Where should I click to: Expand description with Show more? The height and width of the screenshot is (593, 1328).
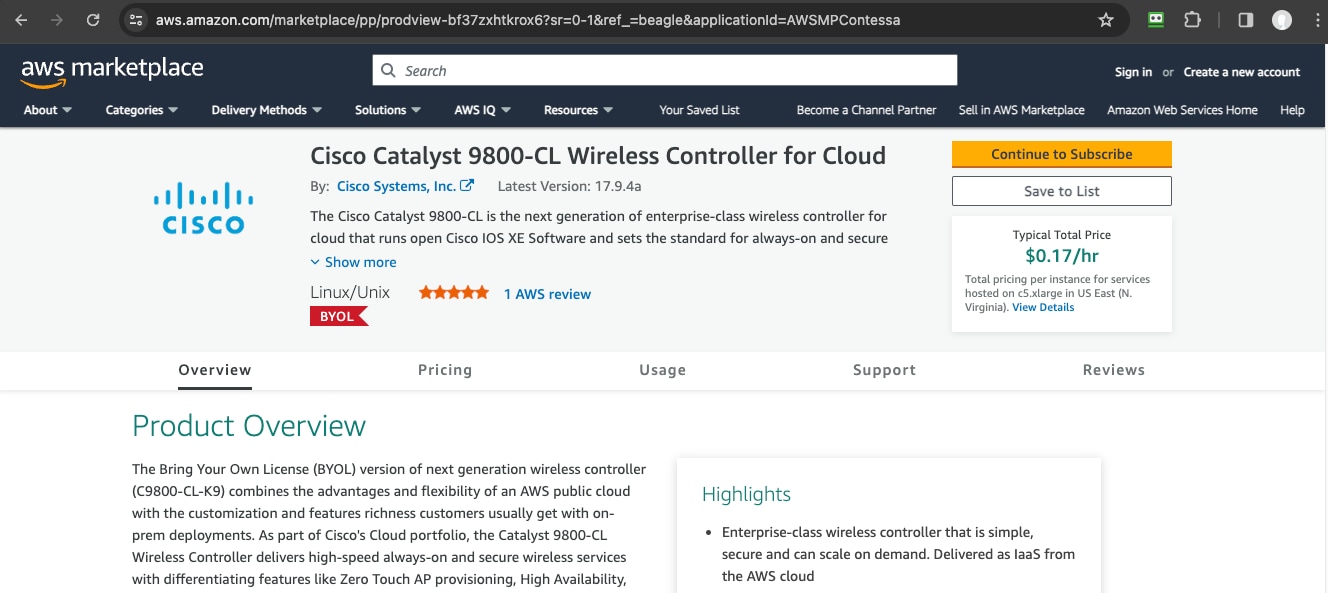[x=354, y=262]
